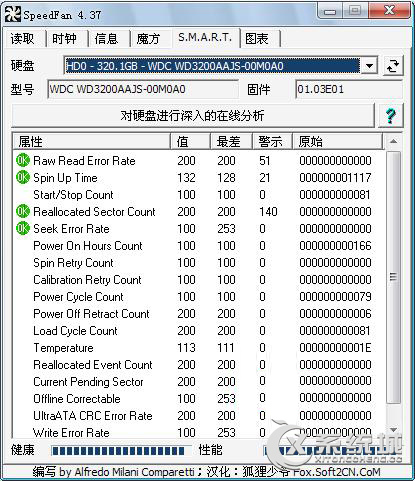Click the scroll down arrow of attribute list
The width and height of the screenshot is (415, 481).
pos(393,430)
